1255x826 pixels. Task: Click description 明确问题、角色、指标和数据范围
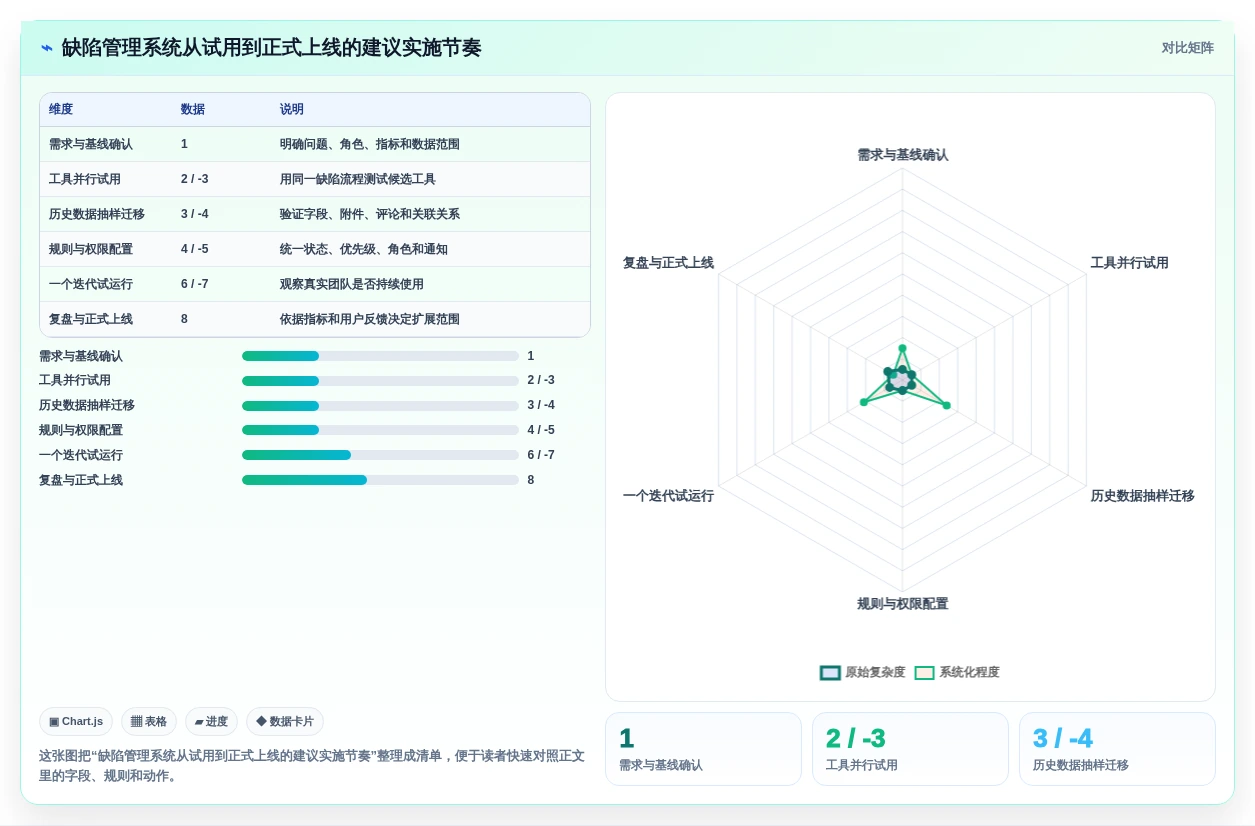[x=370, y=144]
